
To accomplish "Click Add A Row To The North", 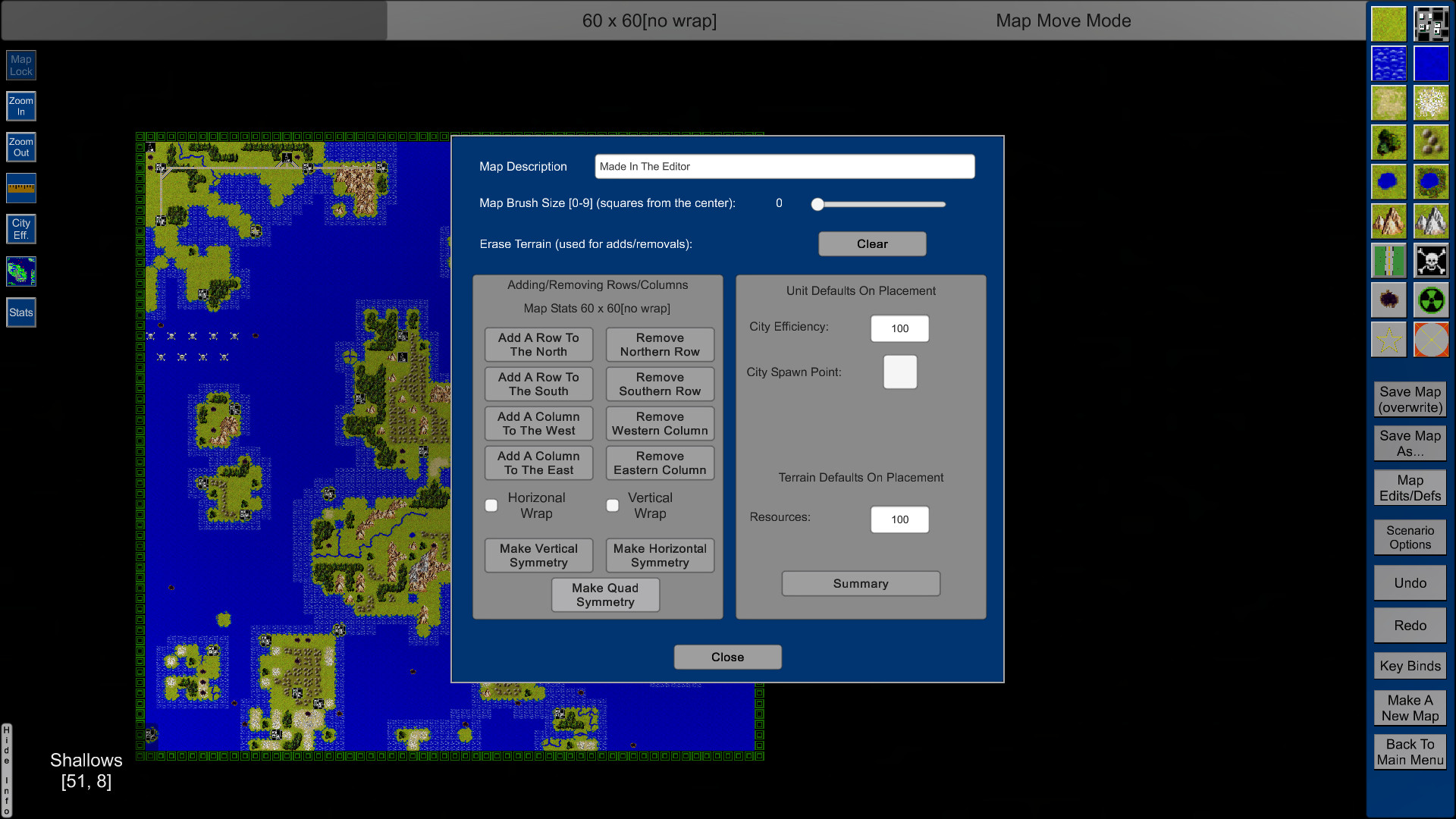I will pyautogui.click(x=538, y=344).
